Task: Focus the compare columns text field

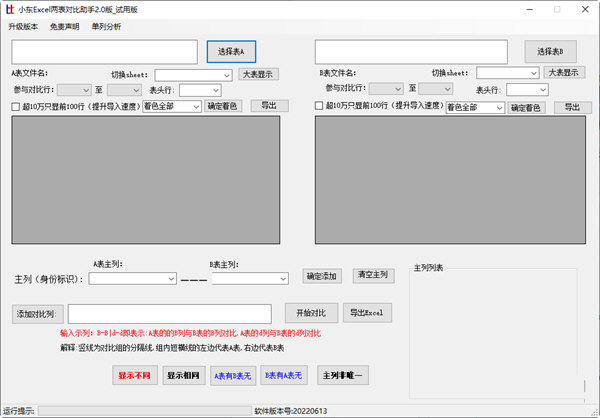Action: pos(170,314)
